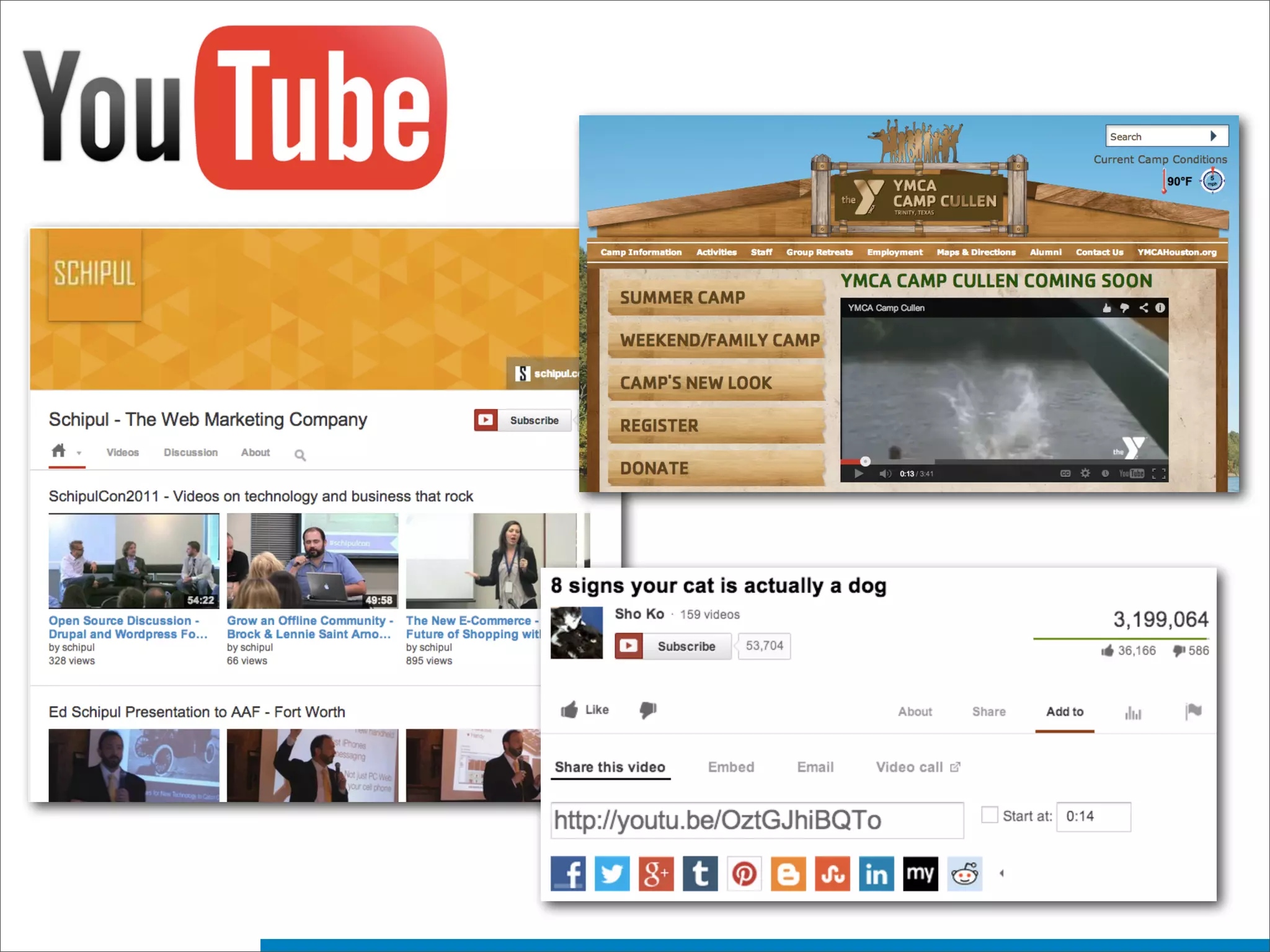Open the Videos tab on Schipul channel
This screenshot has width=1270, height=952.
click(x=122, y=452)
